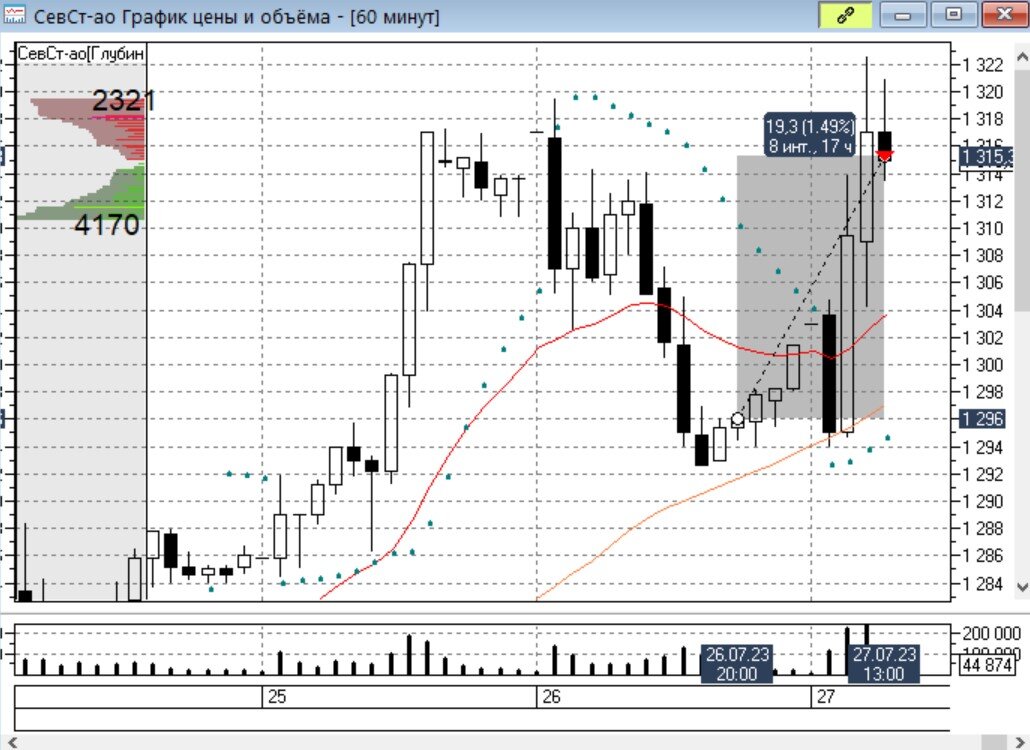Click the chart window title text
This screenshot has height=750, width=1030.
[x=236, y=16]
